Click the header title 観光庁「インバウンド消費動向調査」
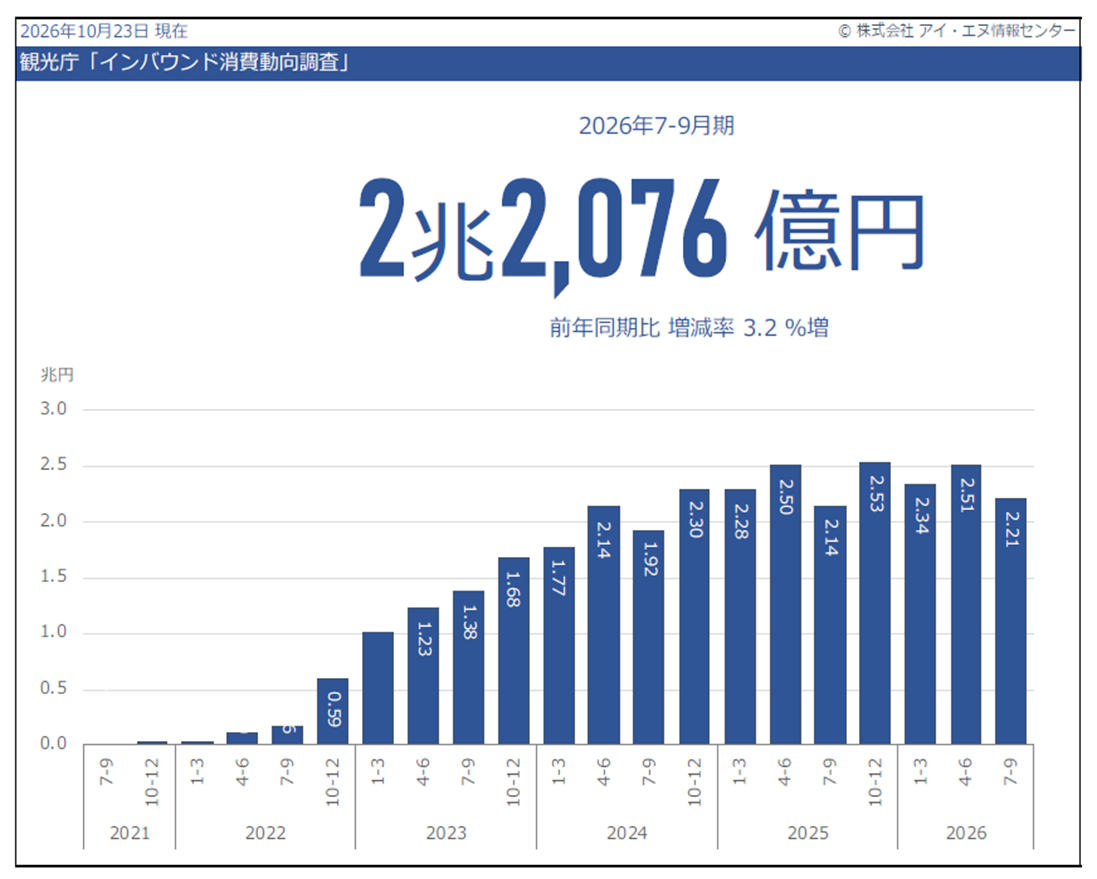The width and height of the screenshot is (1097, 879). tap(185, 62)
